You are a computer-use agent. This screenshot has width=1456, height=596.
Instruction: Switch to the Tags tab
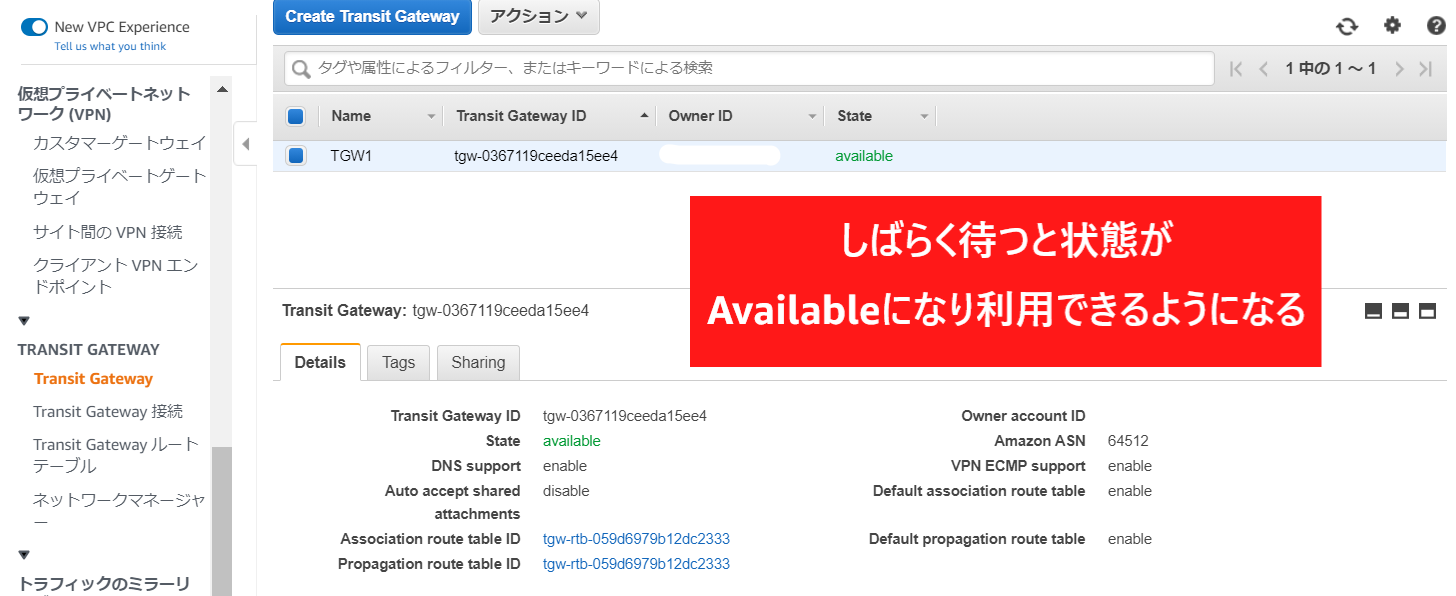[398, 362]
